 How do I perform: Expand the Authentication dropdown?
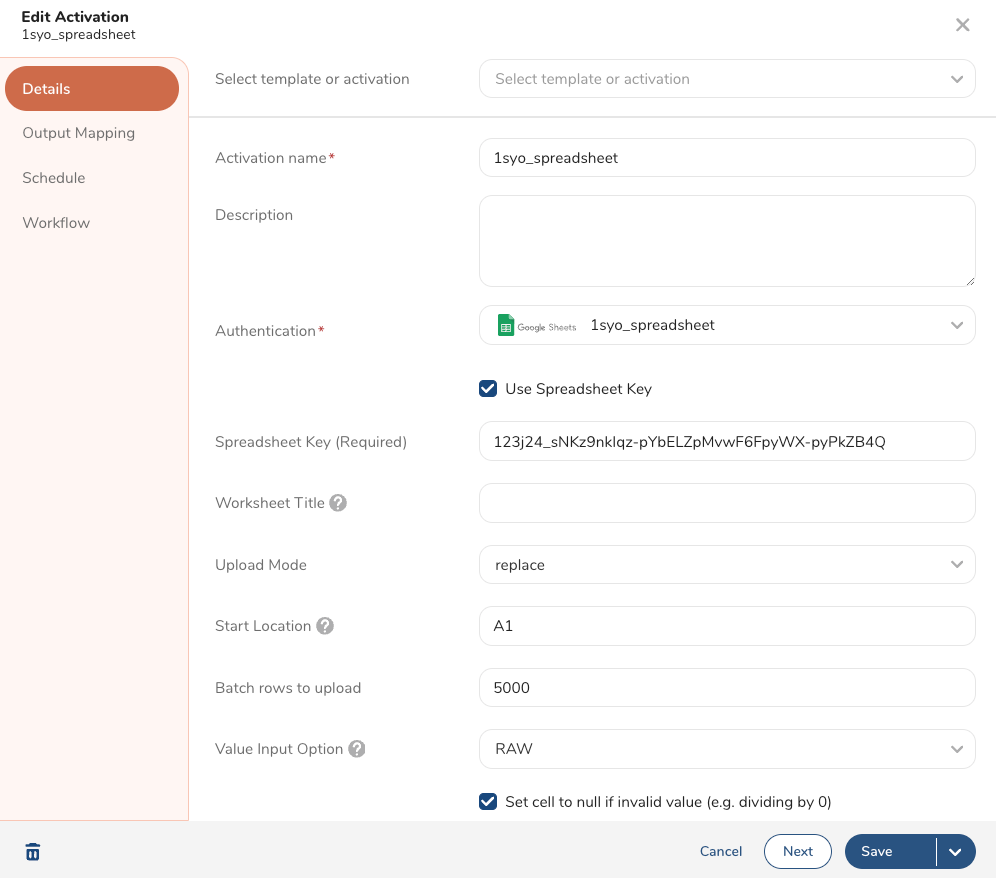pyautogui.click(x=727, y=325)
